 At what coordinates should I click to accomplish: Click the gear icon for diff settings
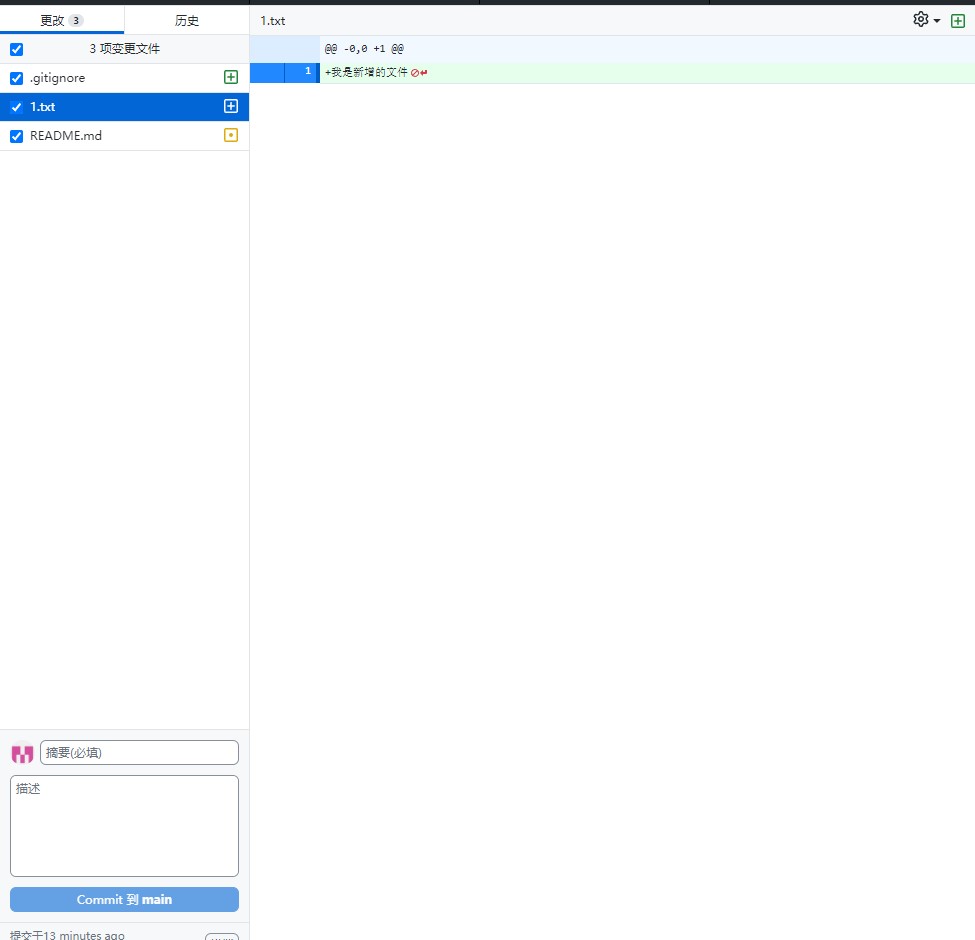[x=920, y=20]
